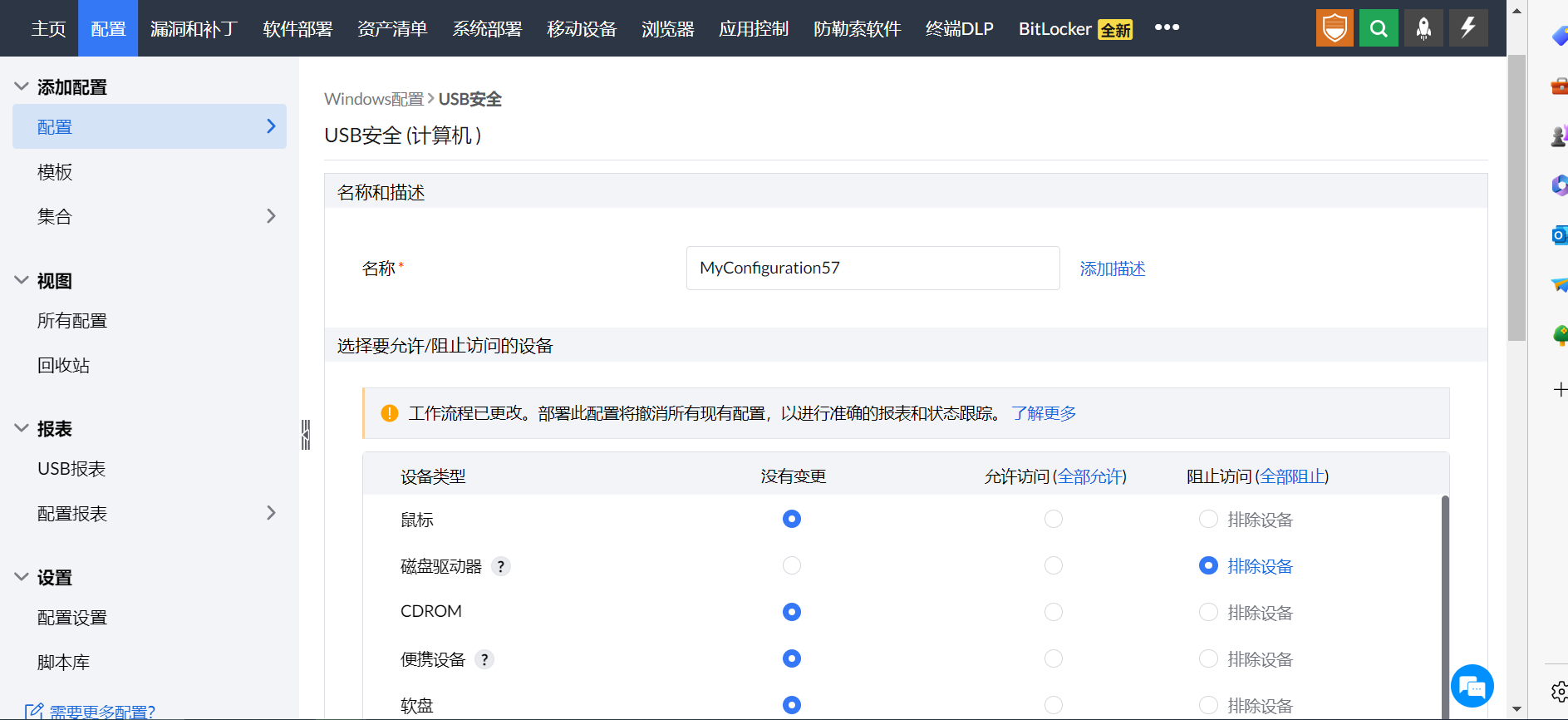Collapse the 添加配置 section
Image resolution: width=1568 pixels, height=720 pixels.
[22, 86]
